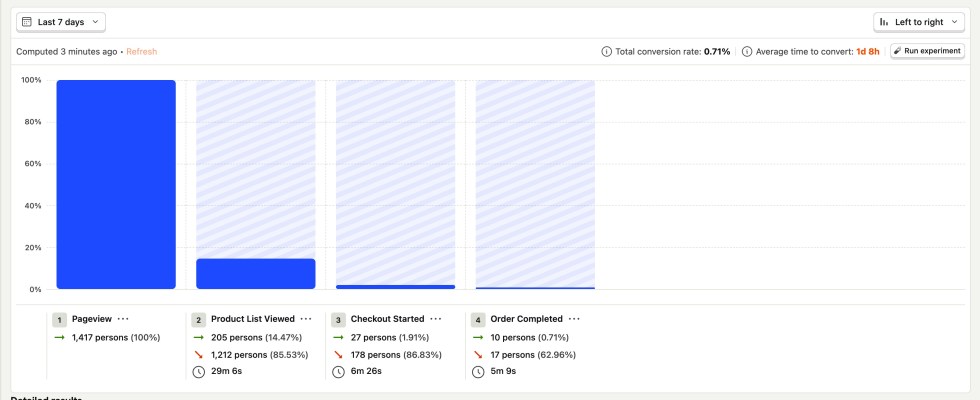Click the Average time to convert info icon
This screenshot has height=400, width=980.
(747, 51)
